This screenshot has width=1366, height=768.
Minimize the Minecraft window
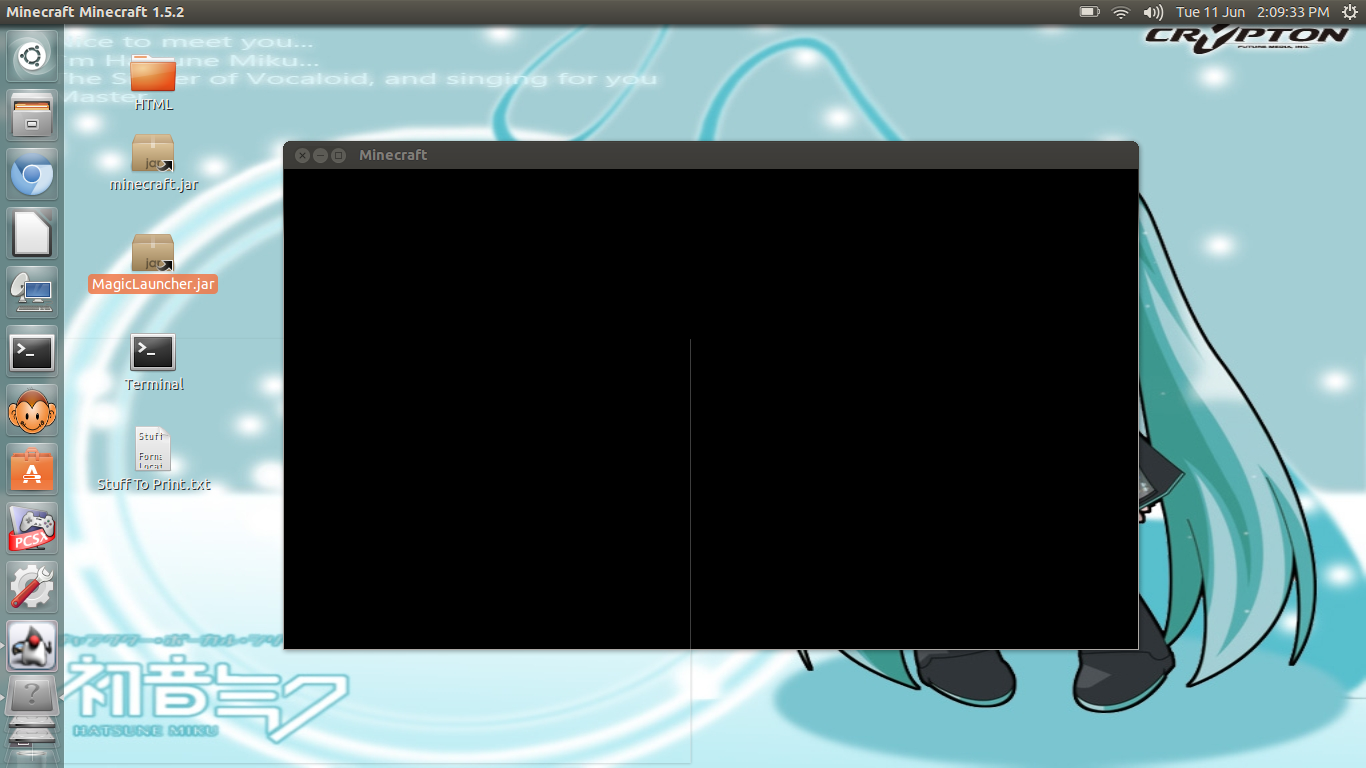pyautogui.click(x=320, y=155)
